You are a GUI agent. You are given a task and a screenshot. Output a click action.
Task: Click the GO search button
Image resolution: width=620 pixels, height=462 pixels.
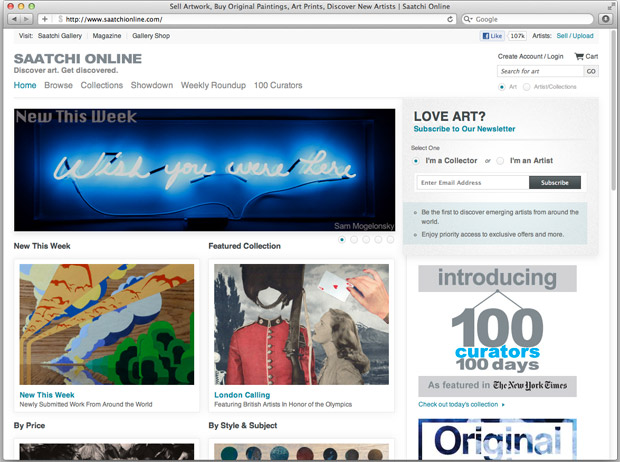tap(591, 71)
